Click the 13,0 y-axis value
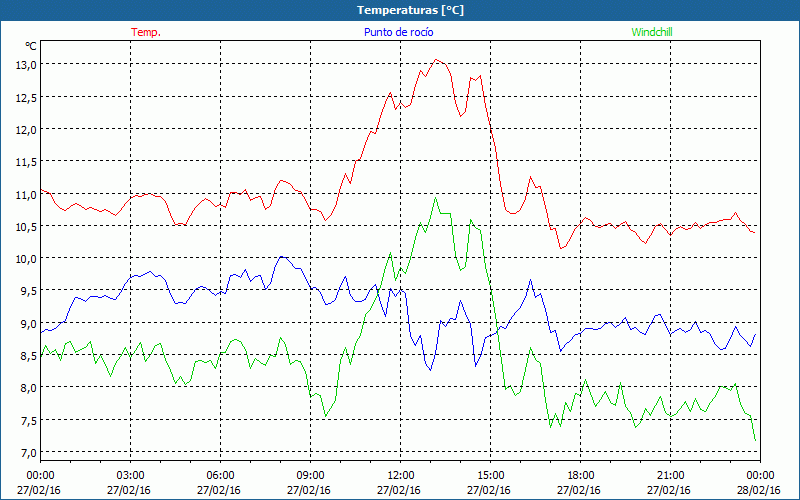The image size is (800, 500). point(26,65)
